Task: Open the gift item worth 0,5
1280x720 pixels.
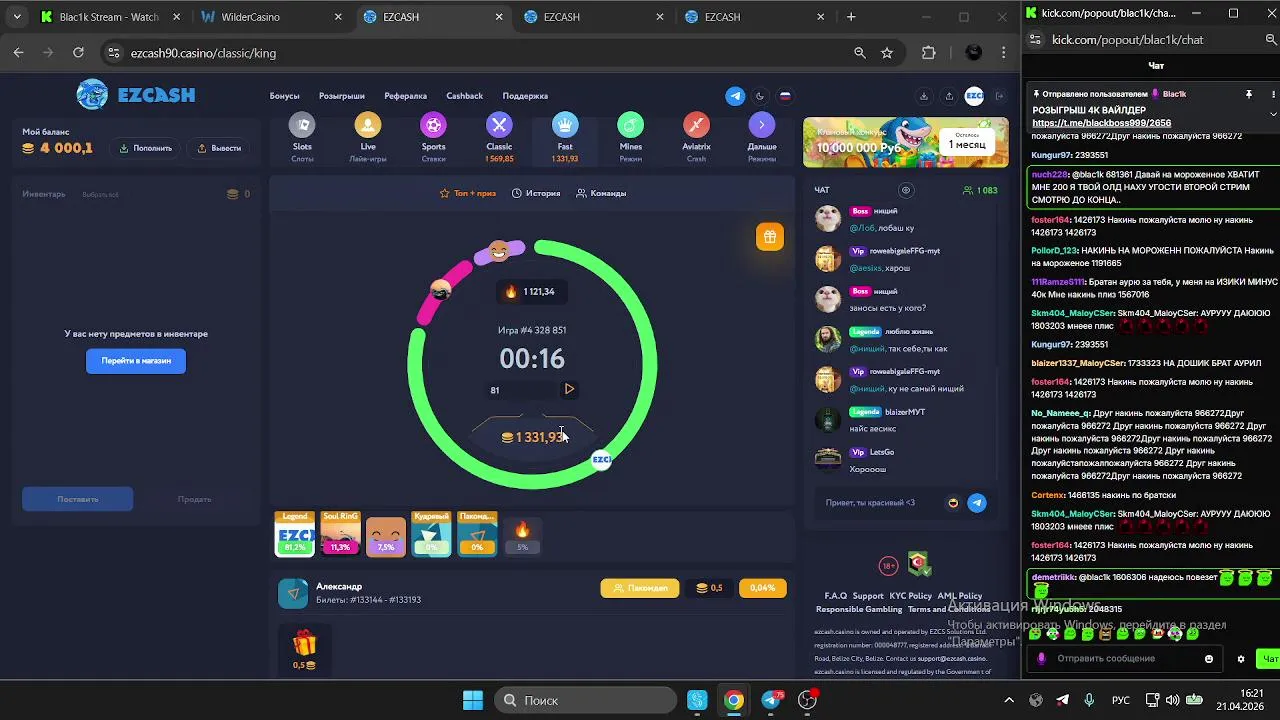Action: (304, 648)
